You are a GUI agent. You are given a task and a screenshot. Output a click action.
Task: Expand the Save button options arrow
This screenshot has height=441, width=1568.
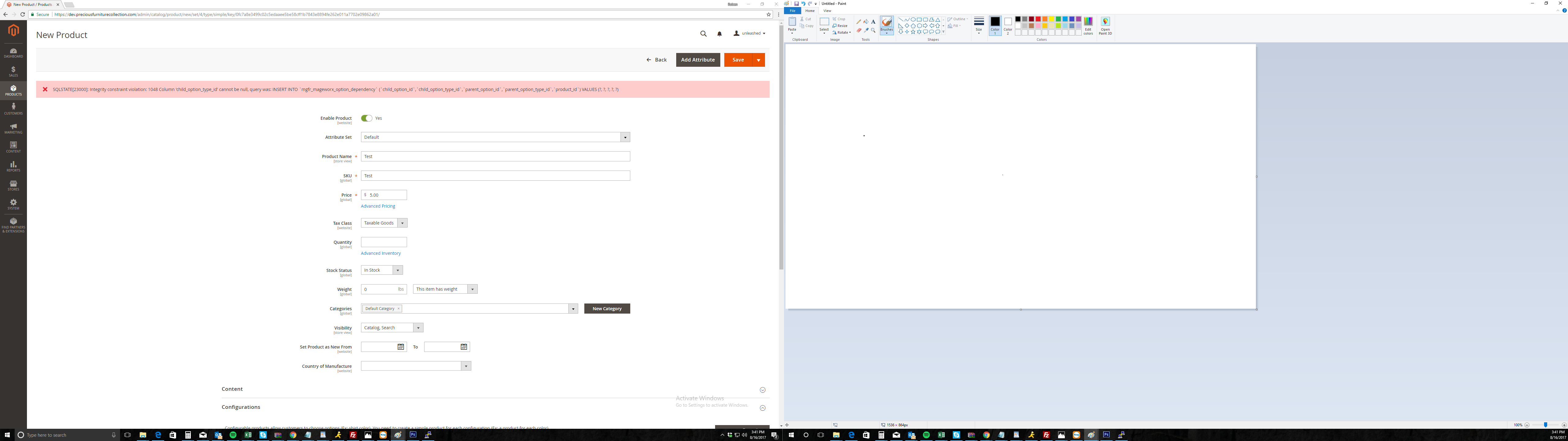[759, 60]
